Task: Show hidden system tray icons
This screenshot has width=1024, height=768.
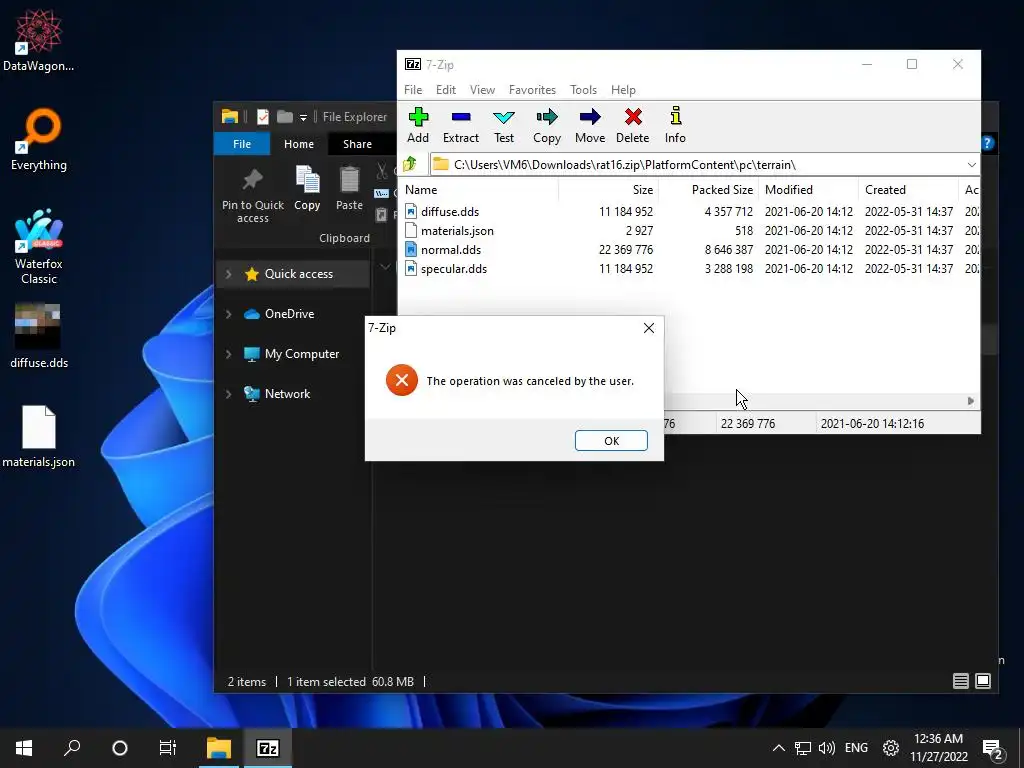Action: point(778,748)
